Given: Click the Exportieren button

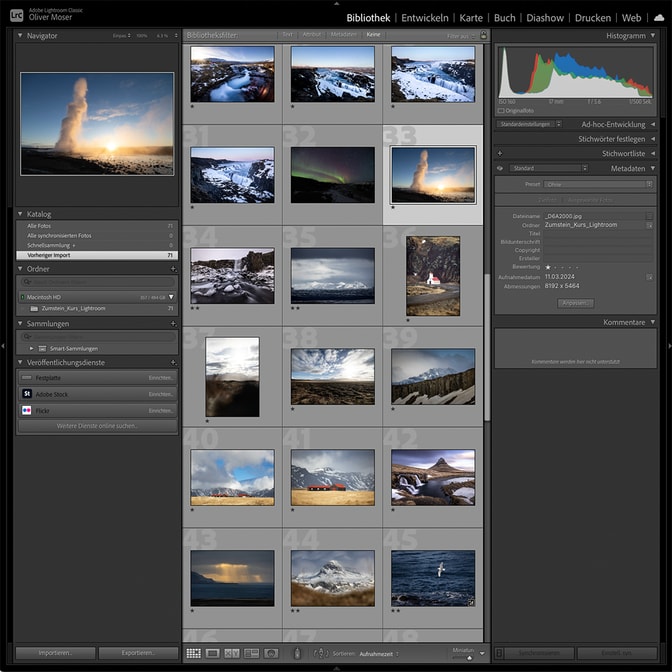Looking at the screenshot, I should click(138, 653).
